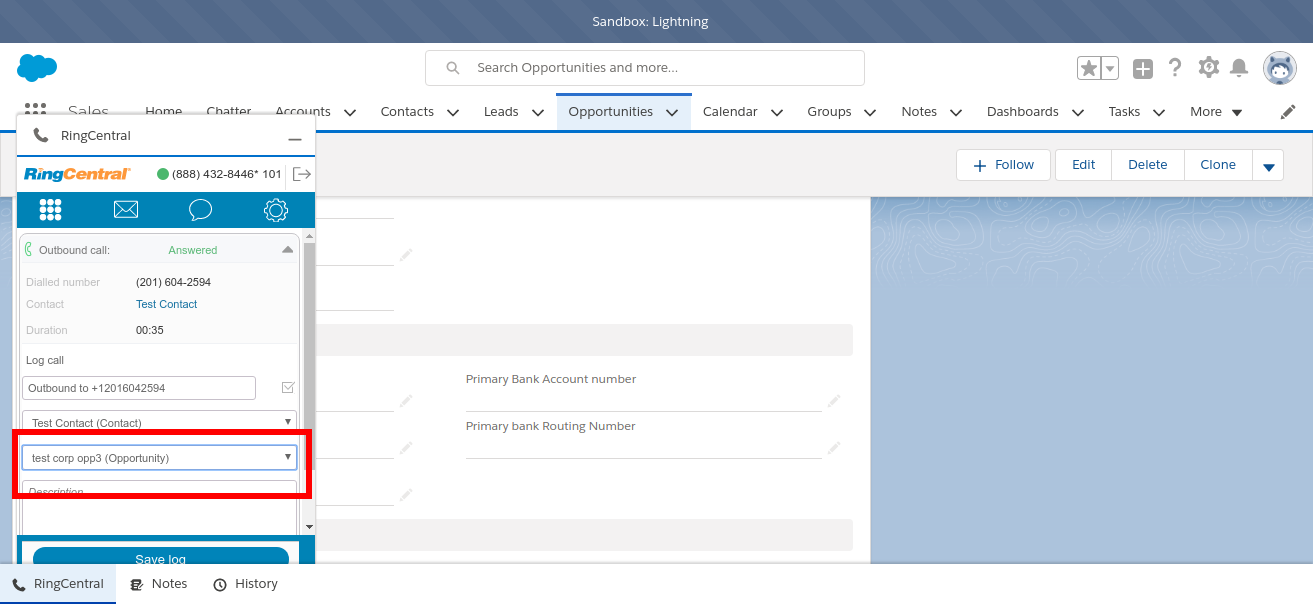The image size is (1313, 604).
Task: Open RingCentral chat bubble icon
Action: (200, 210)
